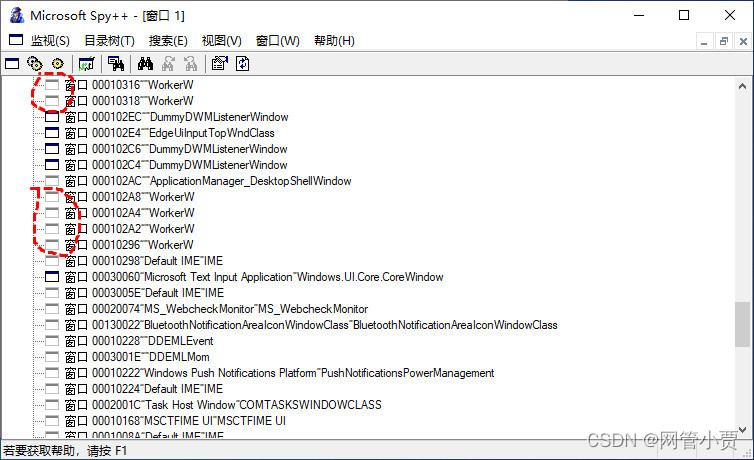The width and height of the screenshot is (754, 460).
Task: Click window icon of 000102C6 DummyDWMListenerWindow row
Action: 52,149
